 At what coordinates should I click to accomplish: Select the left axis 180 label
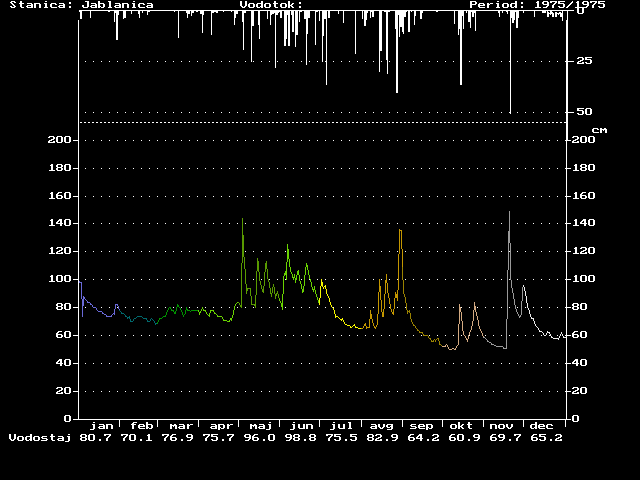(60, 168)
